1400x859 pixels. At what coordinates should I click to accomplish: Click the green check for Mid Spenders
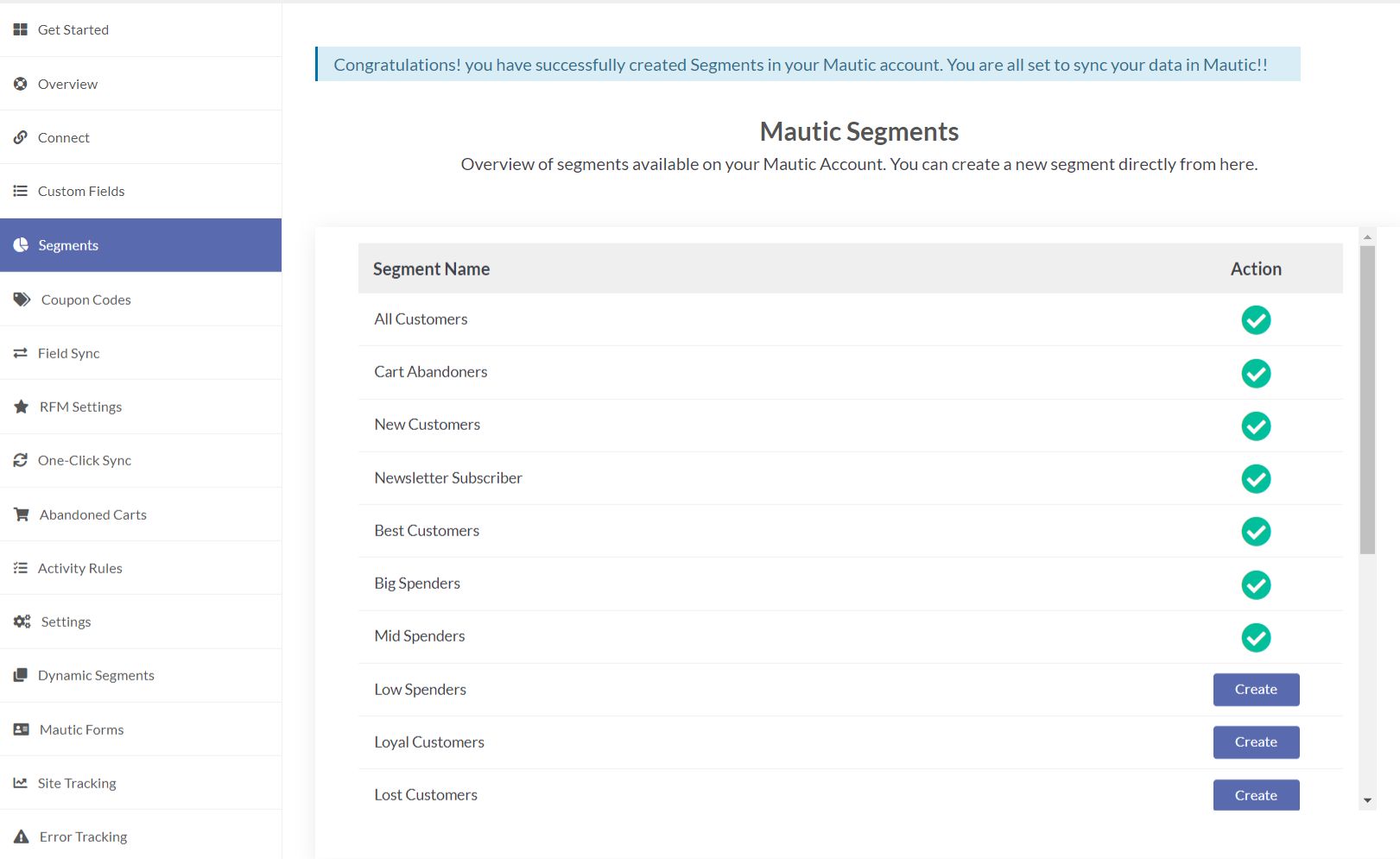click(x=1256, y=638)
